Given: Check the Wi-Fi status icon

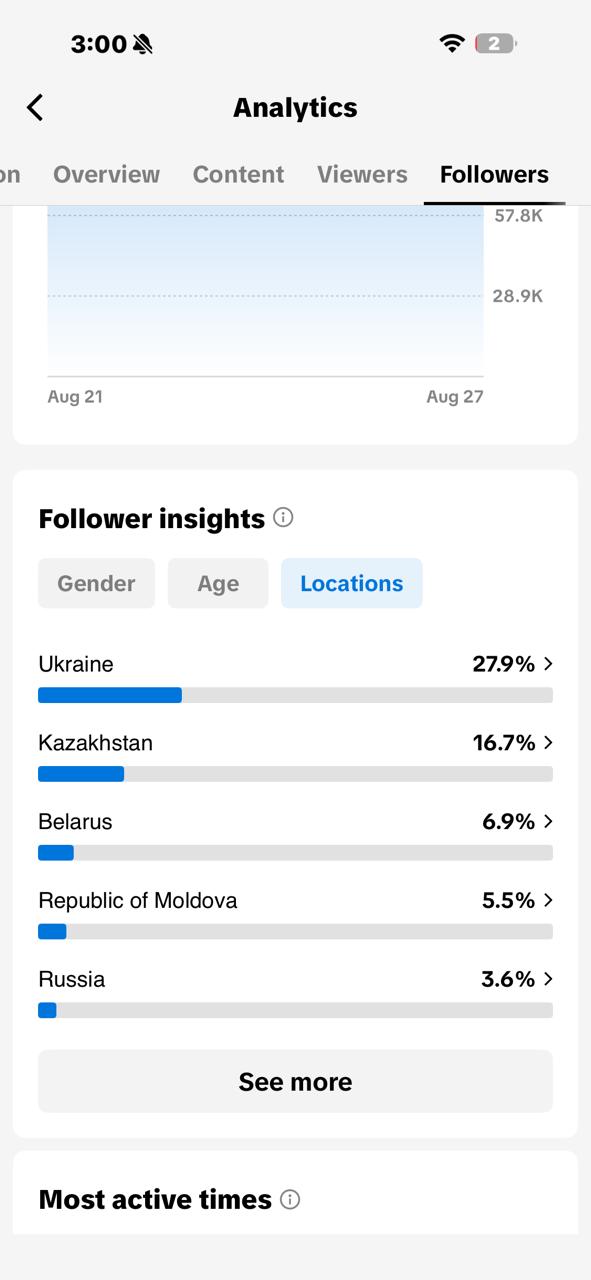Looking at the screenshot, I should tap(452, 43).
